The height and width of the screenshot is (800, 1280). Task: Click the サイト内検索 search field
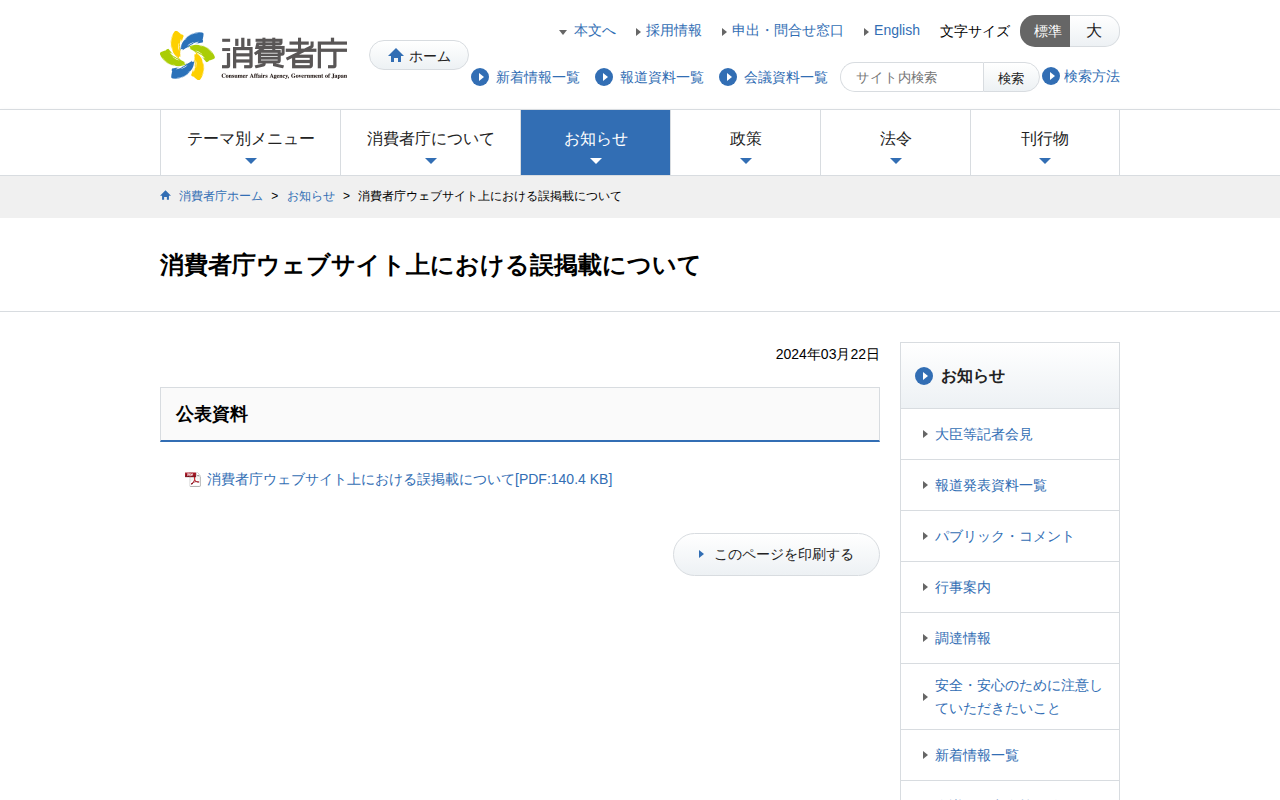912,77
